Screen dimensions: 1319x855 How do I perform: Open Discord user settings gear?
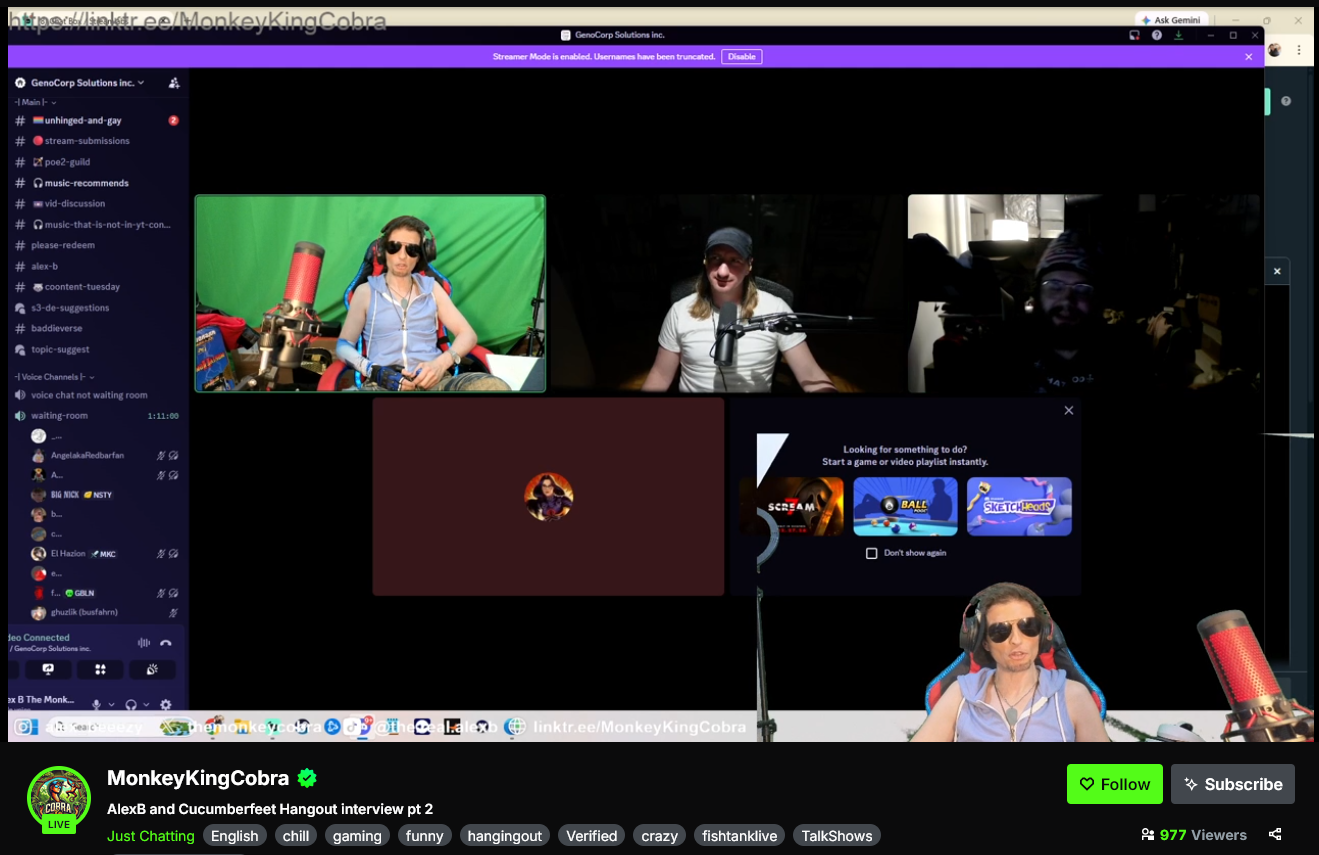tap(166, 705)
